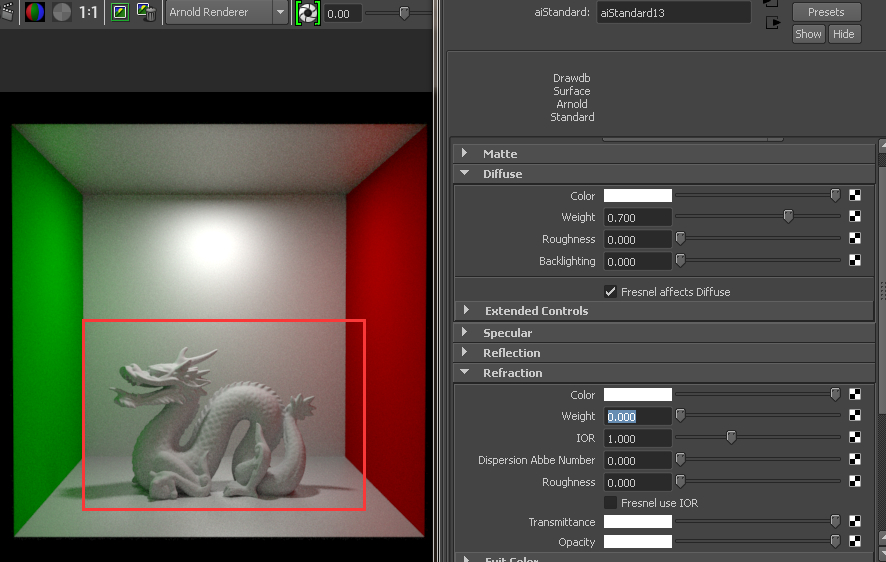The image size is (886, 562).
Task: Toggle the exposure aperture icon
Action: [x=308, y=13]
